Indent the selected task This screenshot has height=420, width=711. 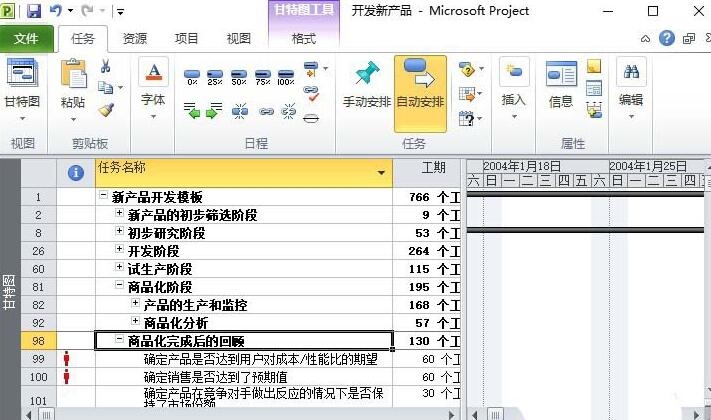click(214, 110)
